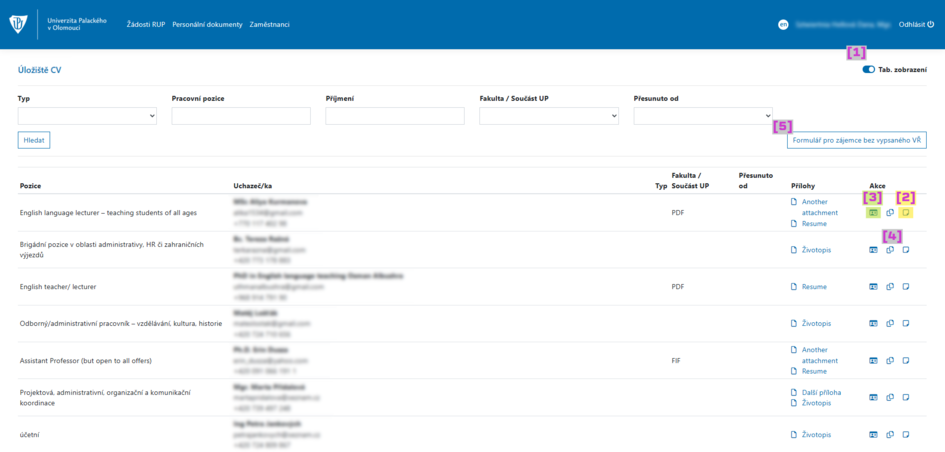Open the Fakulta / Součást UP dropdown
Screen dimensions: 945x452
tap(549, 116)
